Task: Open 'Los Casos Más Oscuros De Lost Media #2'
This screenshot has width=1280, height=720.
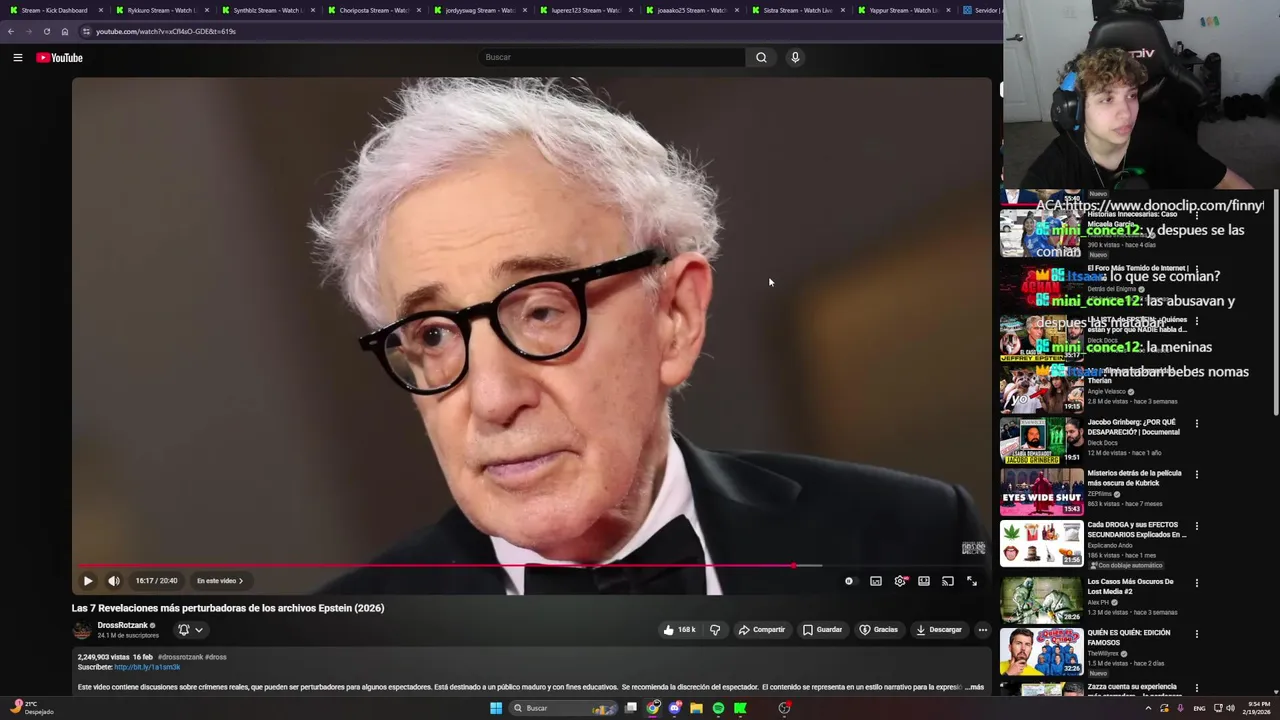Action: pyautogui.click(x=1130, y=586)
